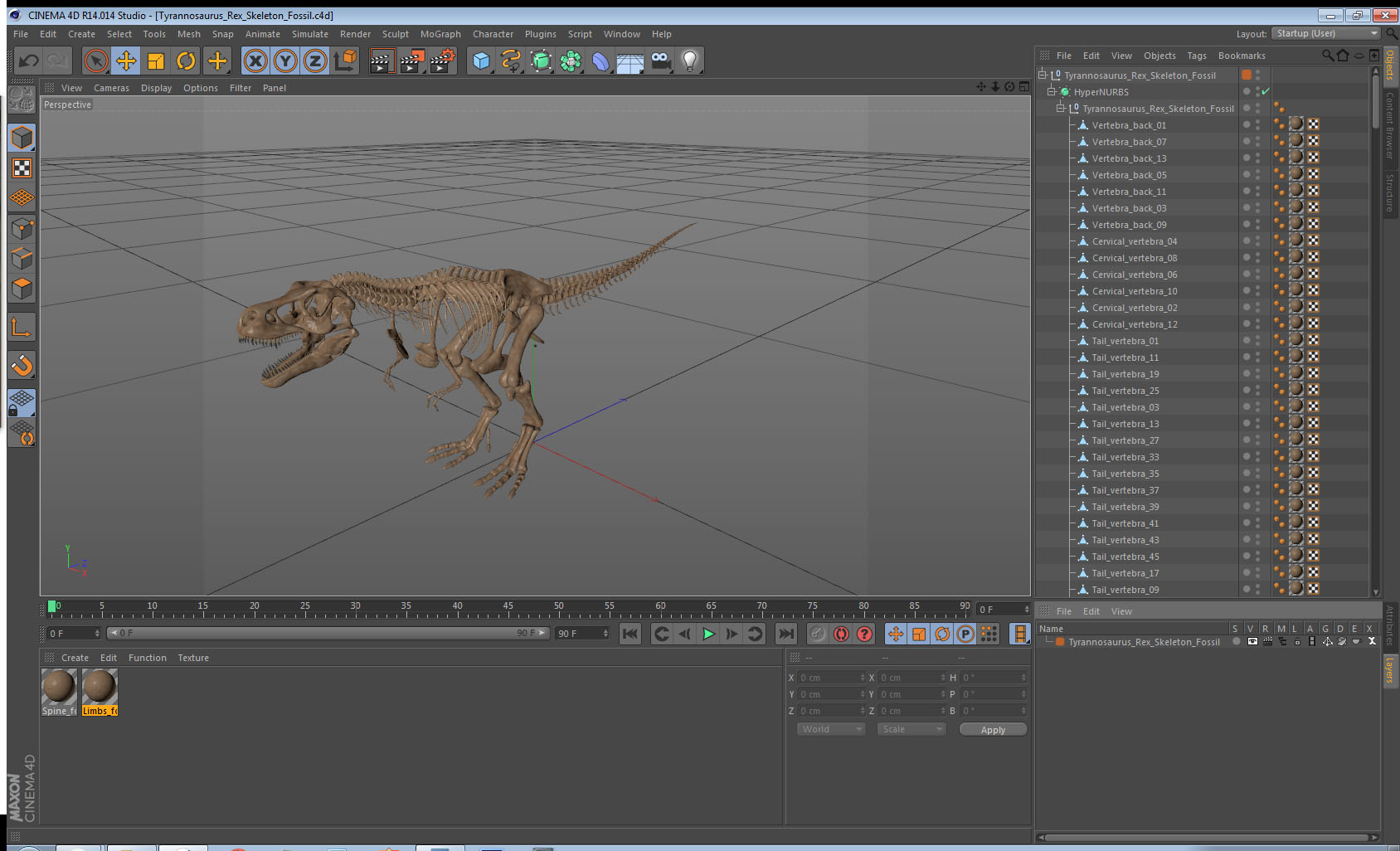Collapse the nested Tyrannosaurus_Rex_Skeleton_Fossil null node
This screenshot has height=851, width=1400.
(1060, 108)
